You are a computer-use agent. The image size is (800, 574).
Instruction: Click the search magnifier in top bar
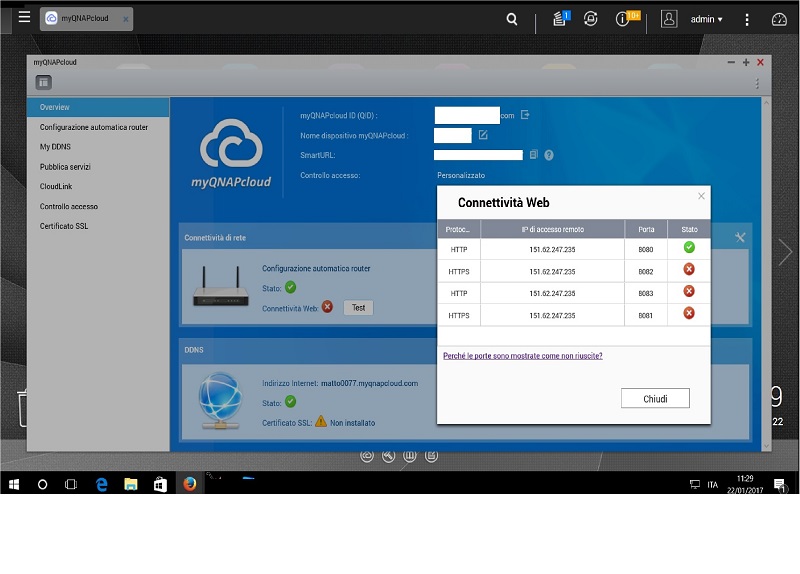coord(512,19)
